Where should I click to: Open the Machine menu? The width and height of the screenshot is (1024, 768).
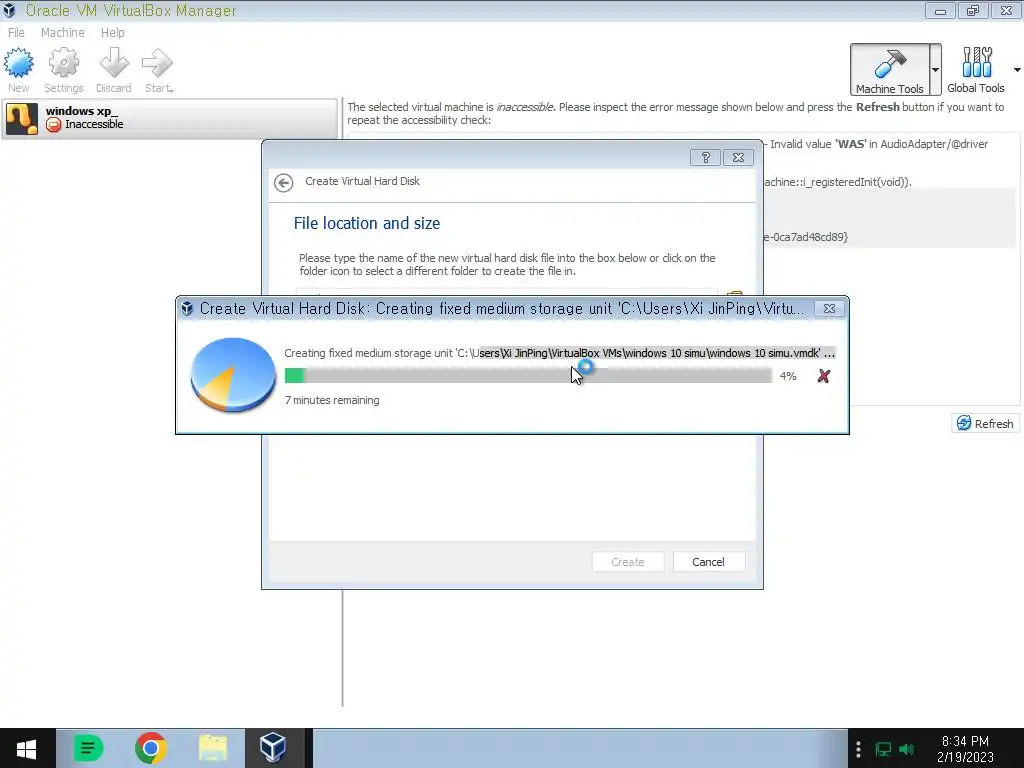tap(63, 33)
